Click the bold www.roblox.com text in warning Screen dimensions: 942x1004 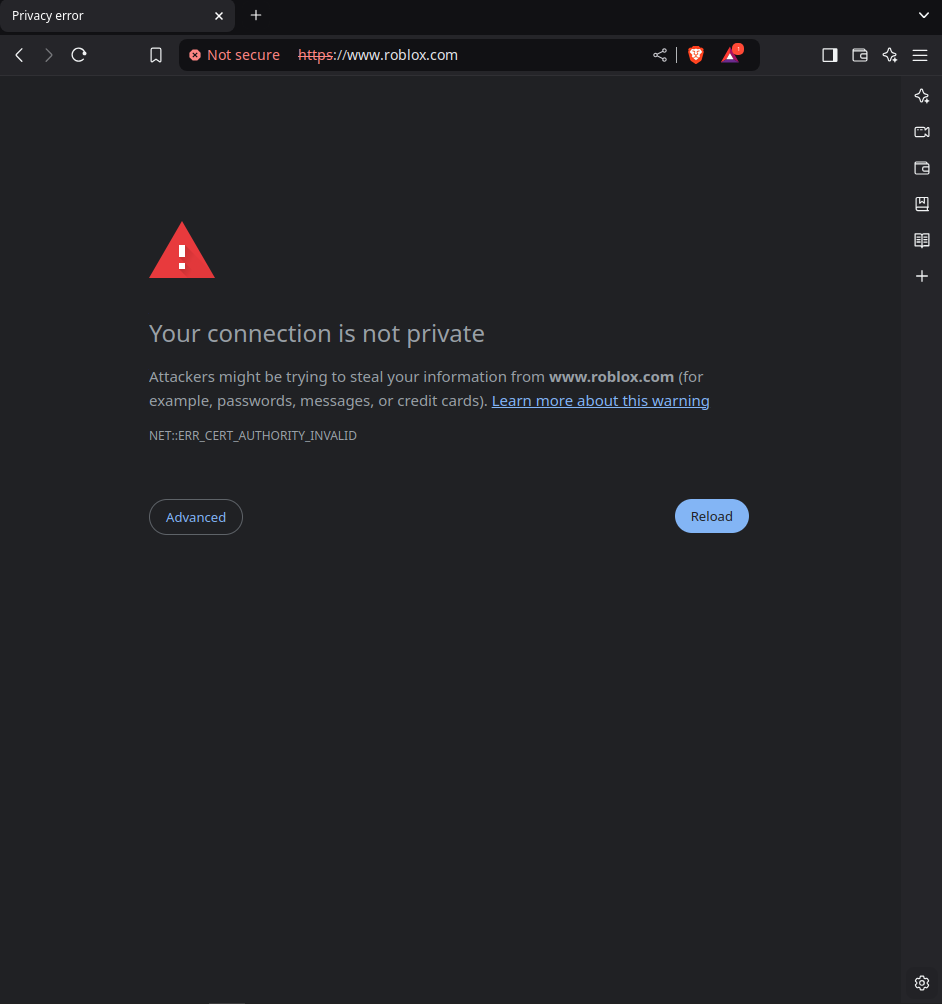click(x=611, y=376)
